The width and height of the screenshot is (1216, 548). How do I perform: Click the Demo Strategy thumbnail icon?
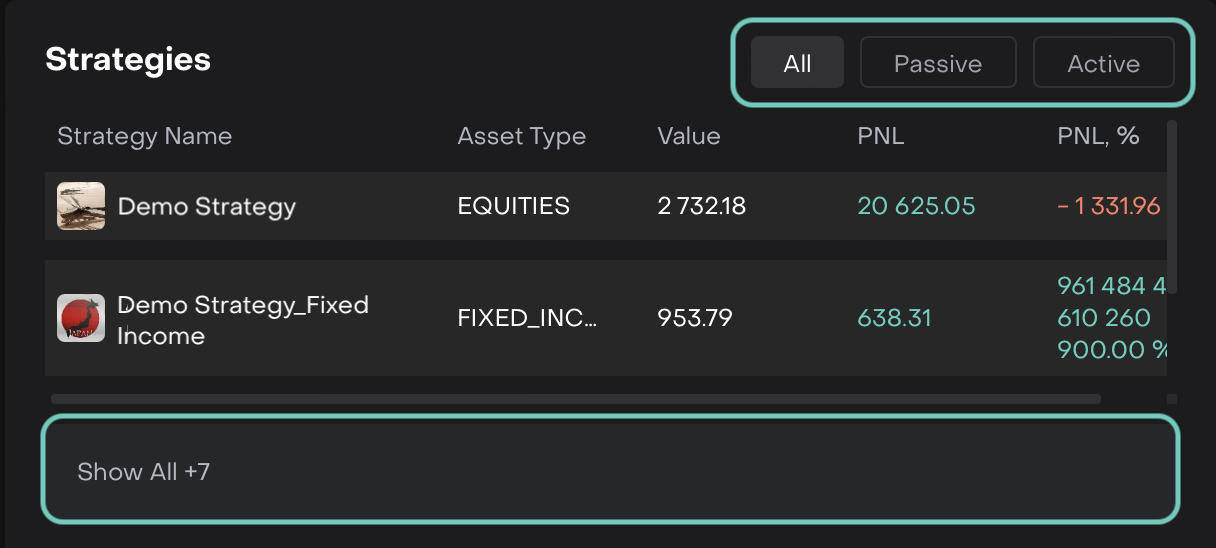point(81,206)
